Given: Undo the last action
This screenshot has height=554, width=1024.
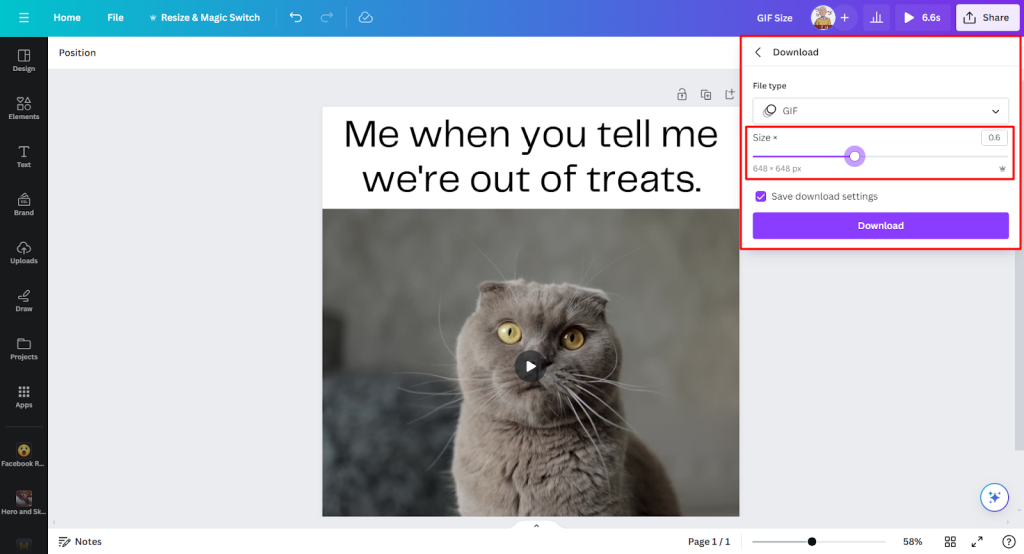Looking at the screenshot, I should 296,18.
